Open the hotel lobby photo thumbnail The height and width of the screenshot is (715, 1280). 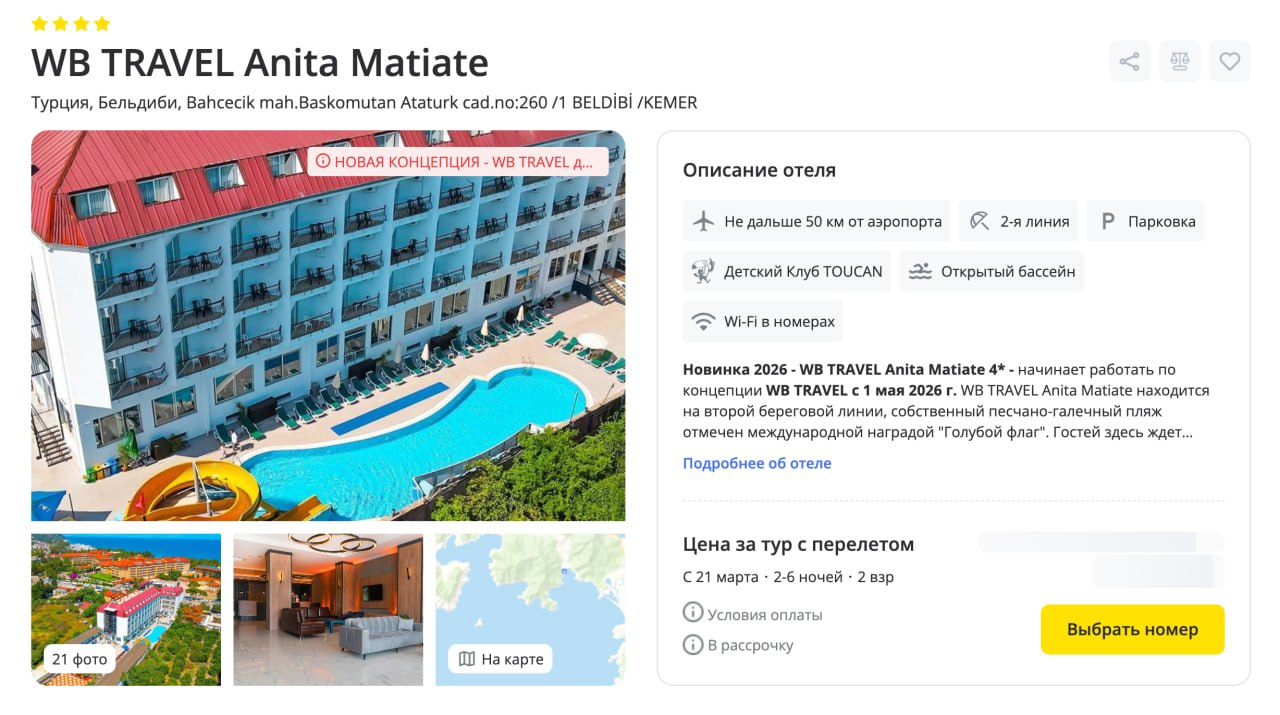coord(328,609)
